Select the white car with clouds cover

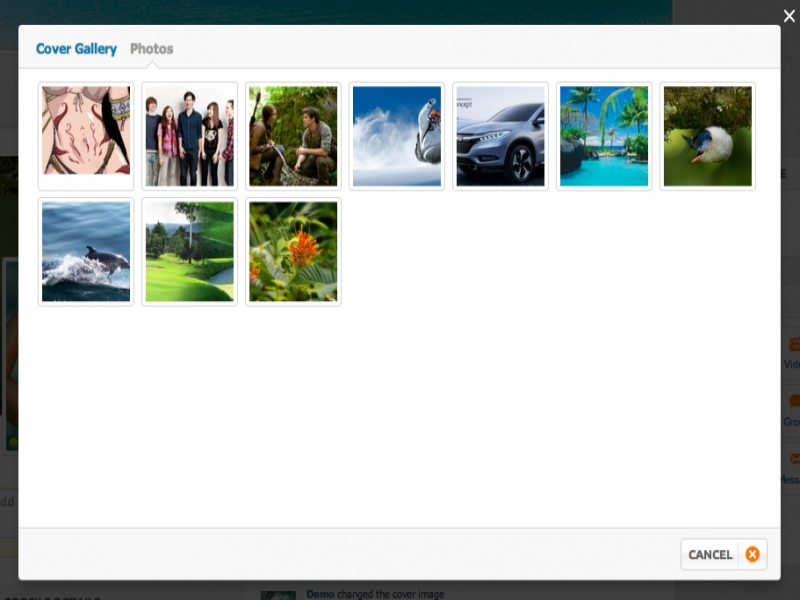pos(397,136)
